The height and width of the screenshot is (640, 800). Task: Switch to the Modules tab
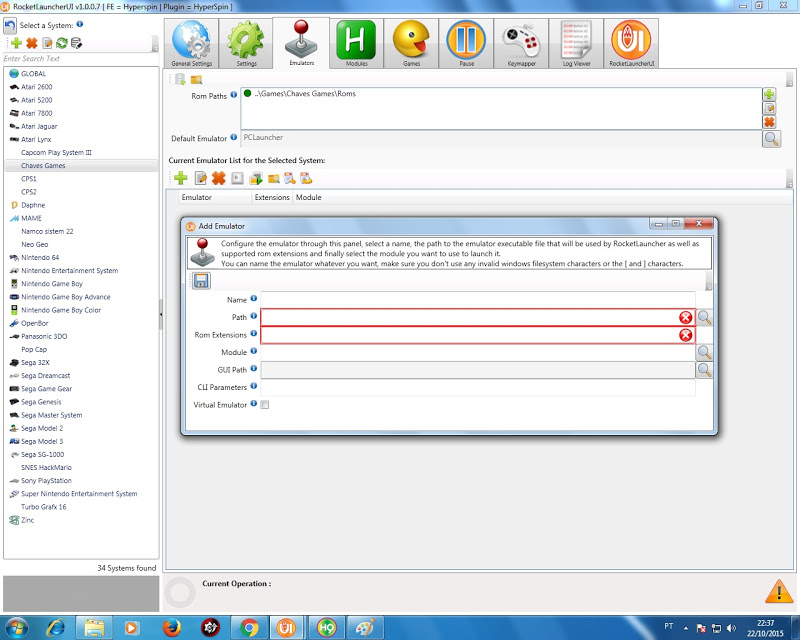357,43
